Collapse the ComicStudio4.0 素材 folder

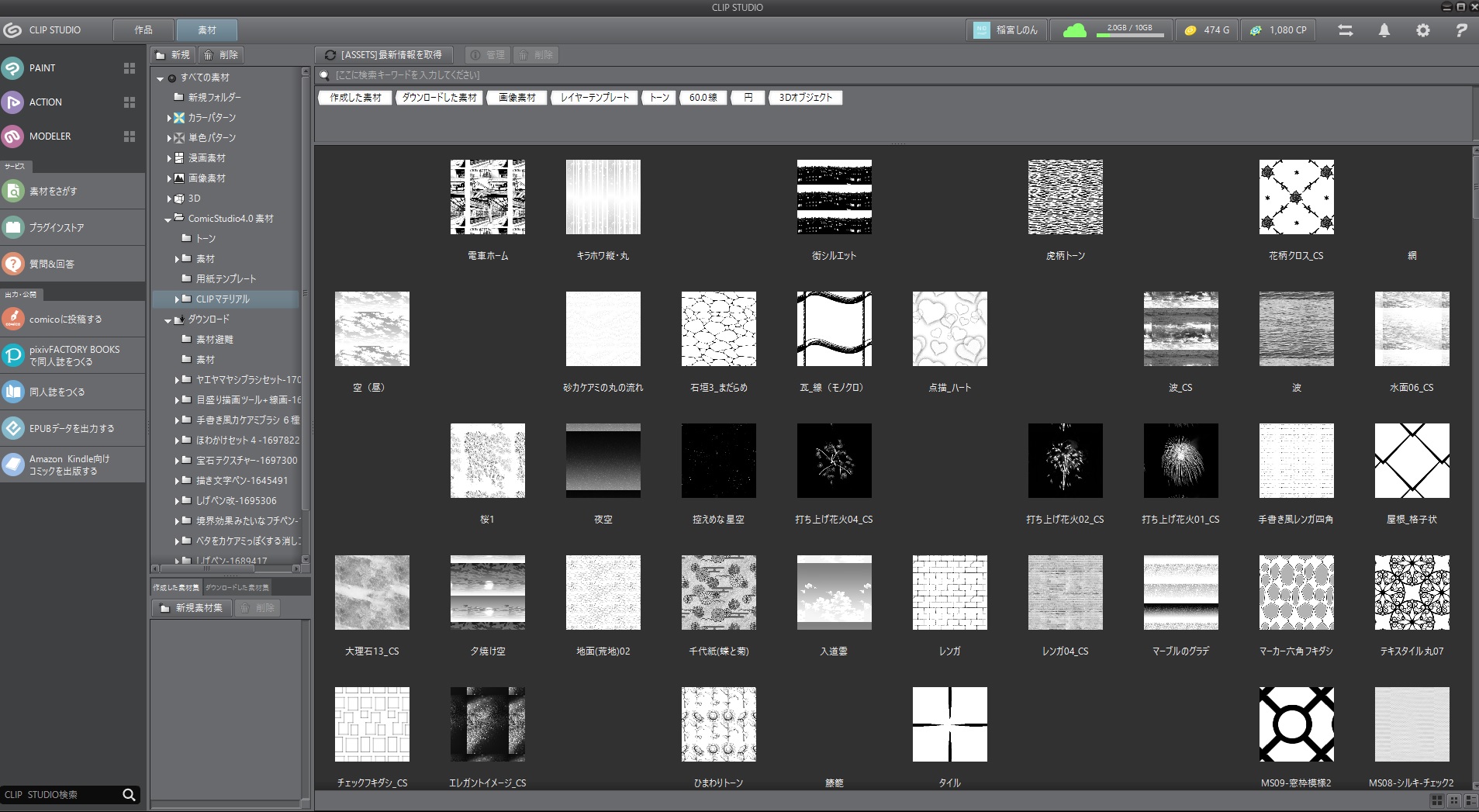click(168, 219)
